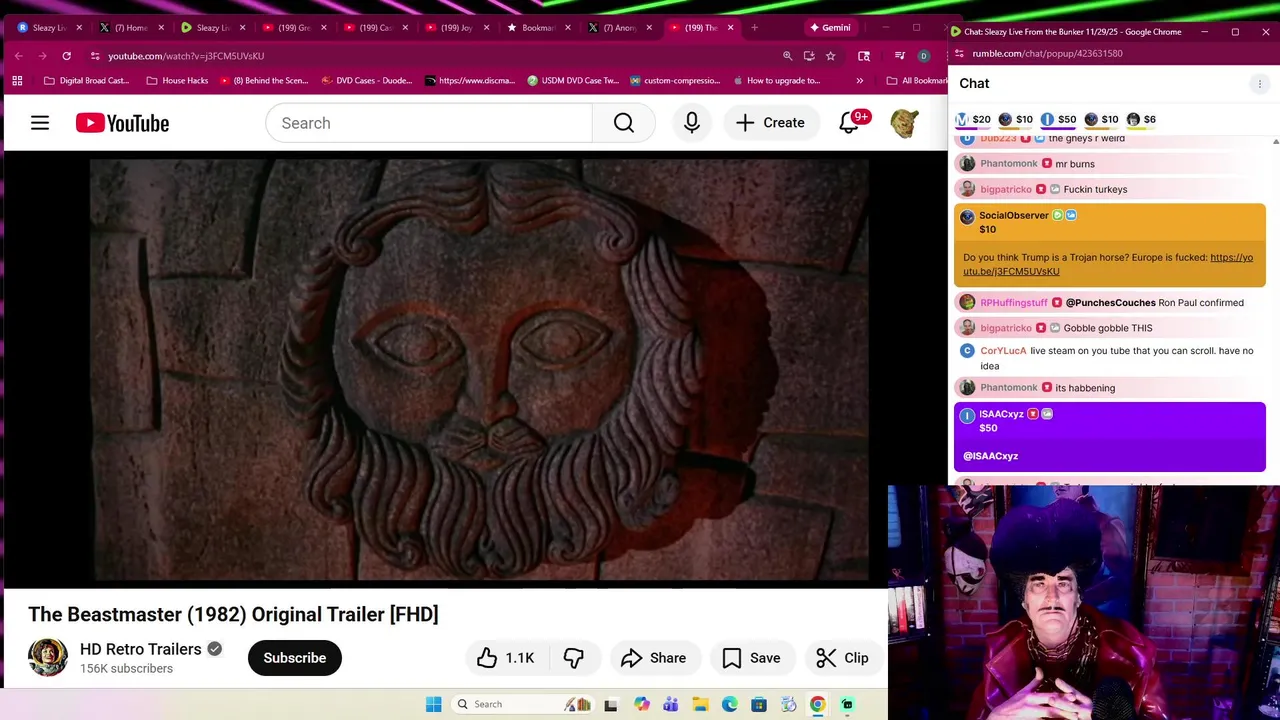Go to the YouTube home logo
1280x720 pixels.
pos(122,123)
